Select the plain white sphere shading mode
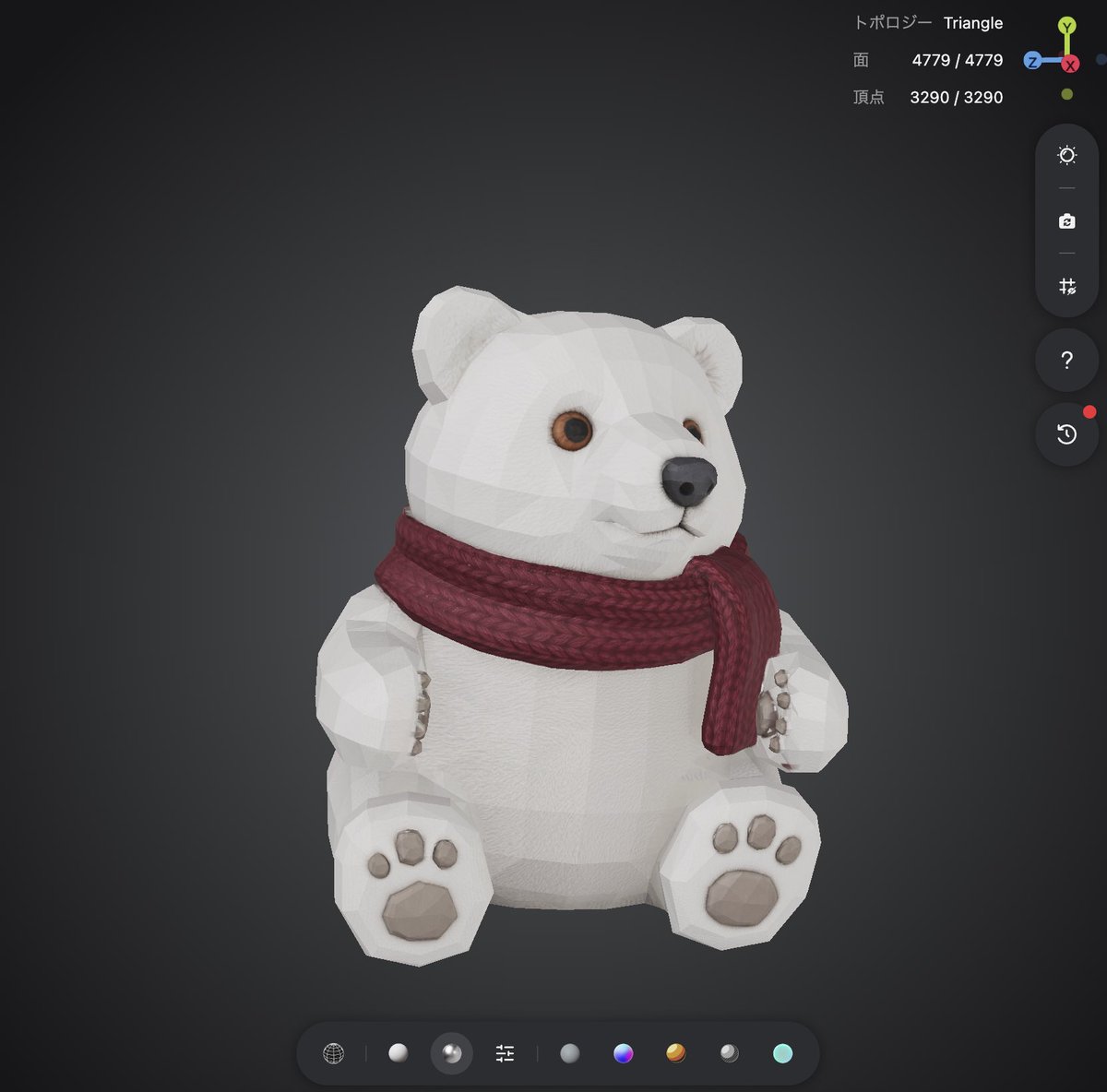This screenshot has width=1107, height=1092. [x=398, y=1053]
